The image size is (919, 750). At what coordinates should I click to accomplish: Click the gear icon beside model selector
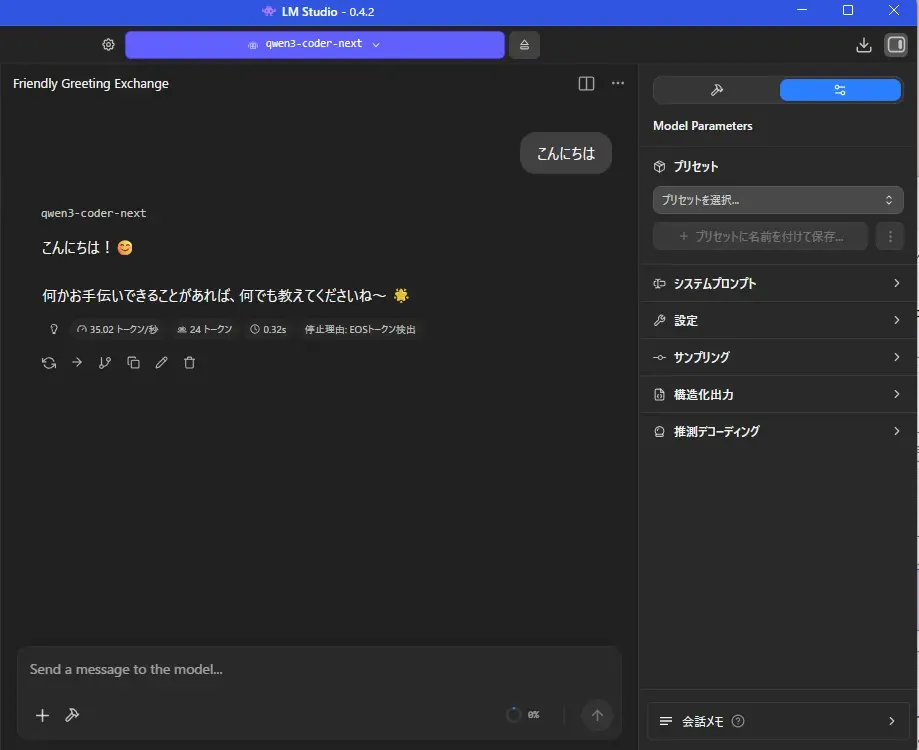pyautogui.click(x=108, y=45)
